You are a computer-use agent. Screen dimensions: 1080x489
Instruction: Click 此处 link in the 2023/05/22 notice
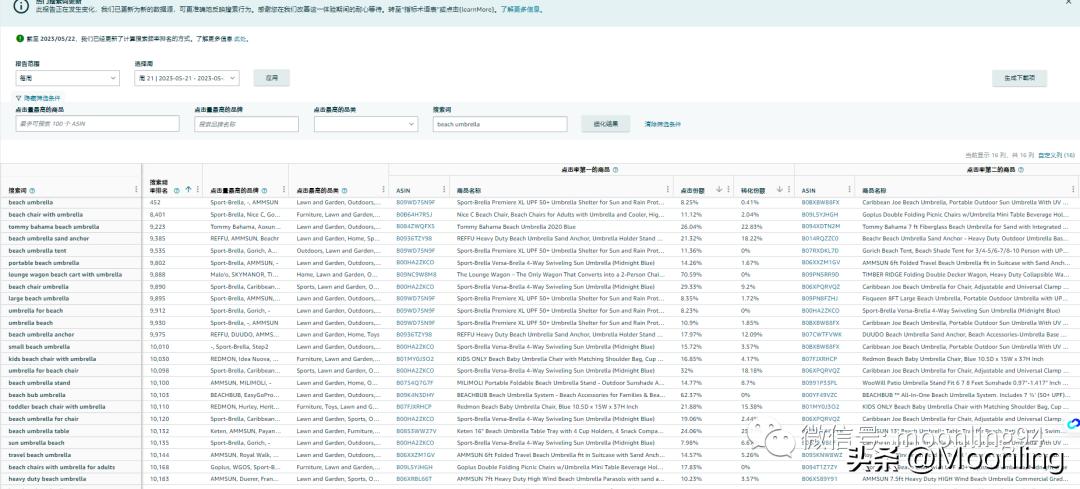coord(240,39)
